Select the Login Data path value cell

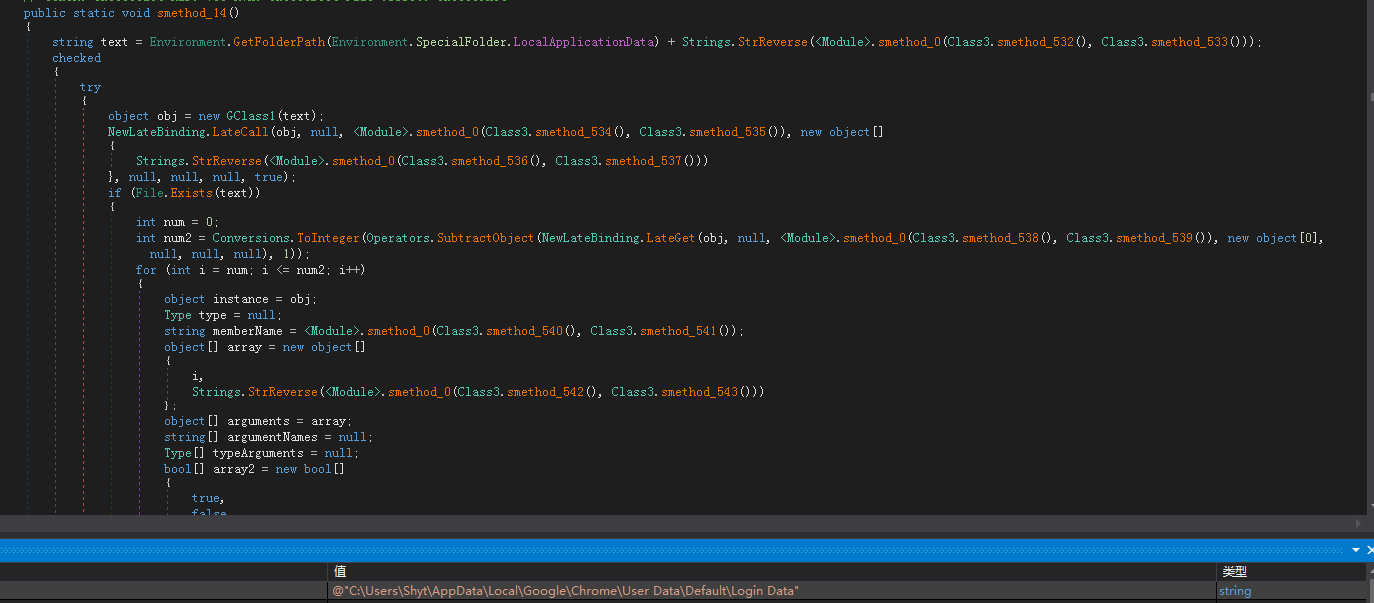click(771, 591)
